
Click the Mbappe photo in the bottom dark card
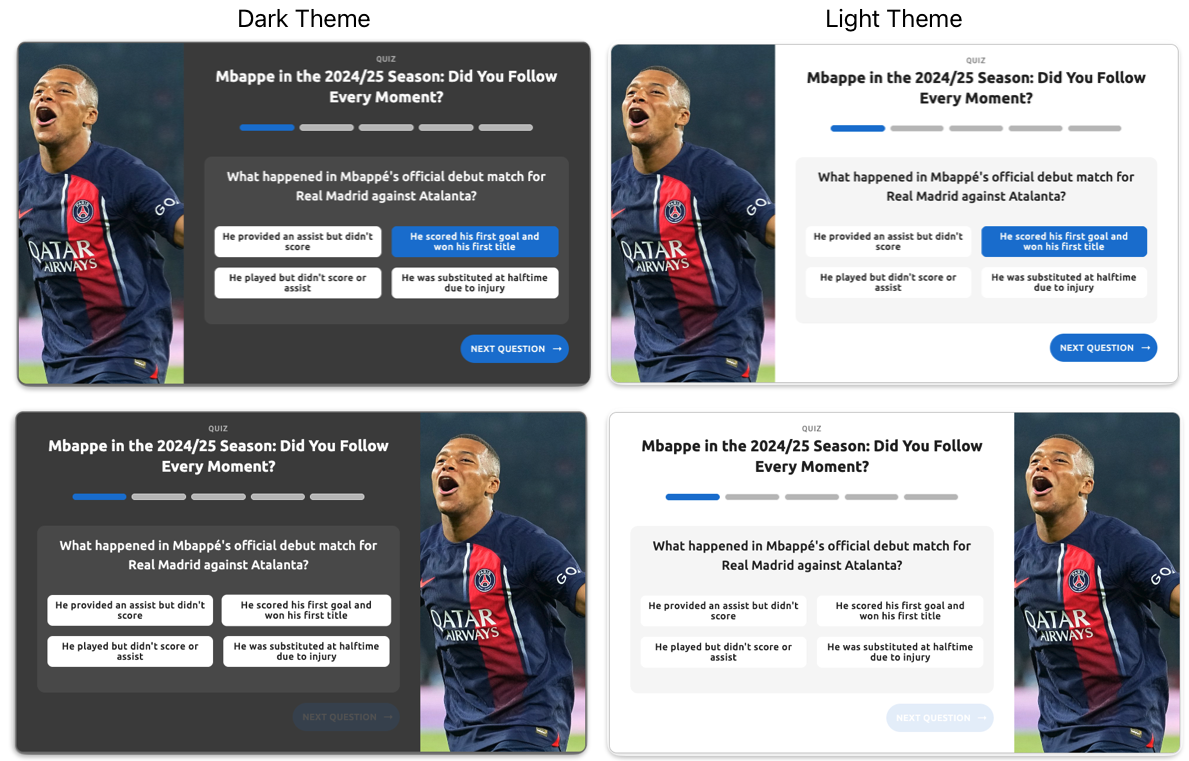click(503, 582)
